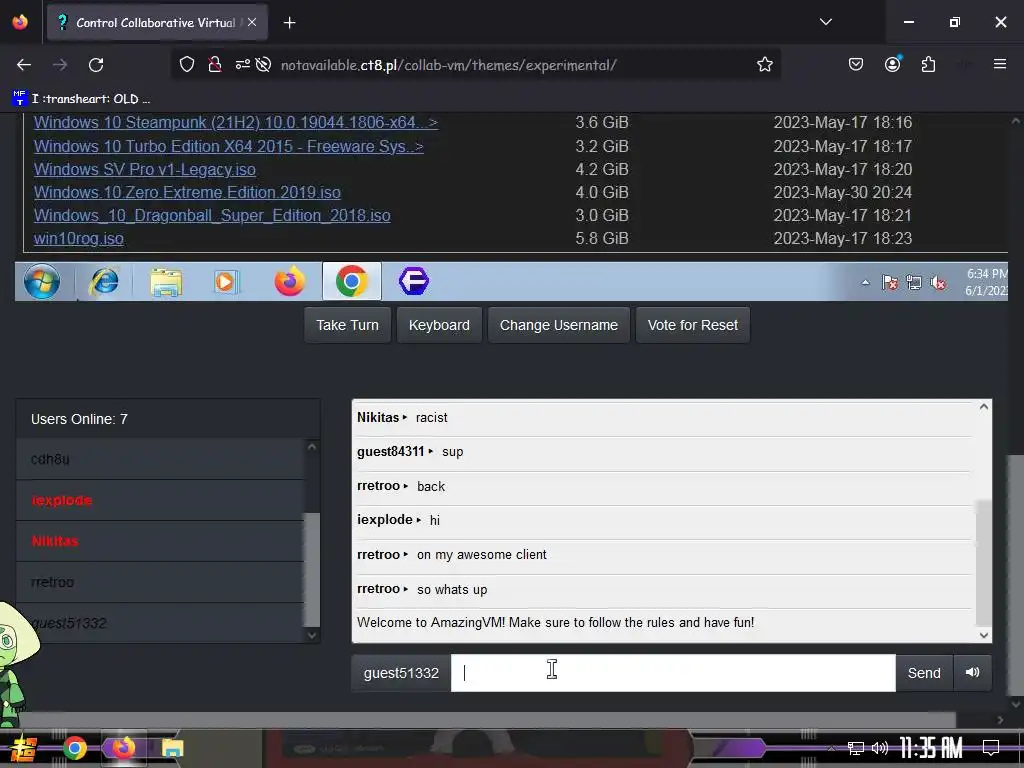Open Windows 10 Steampunk ISO link

point(236,123)
